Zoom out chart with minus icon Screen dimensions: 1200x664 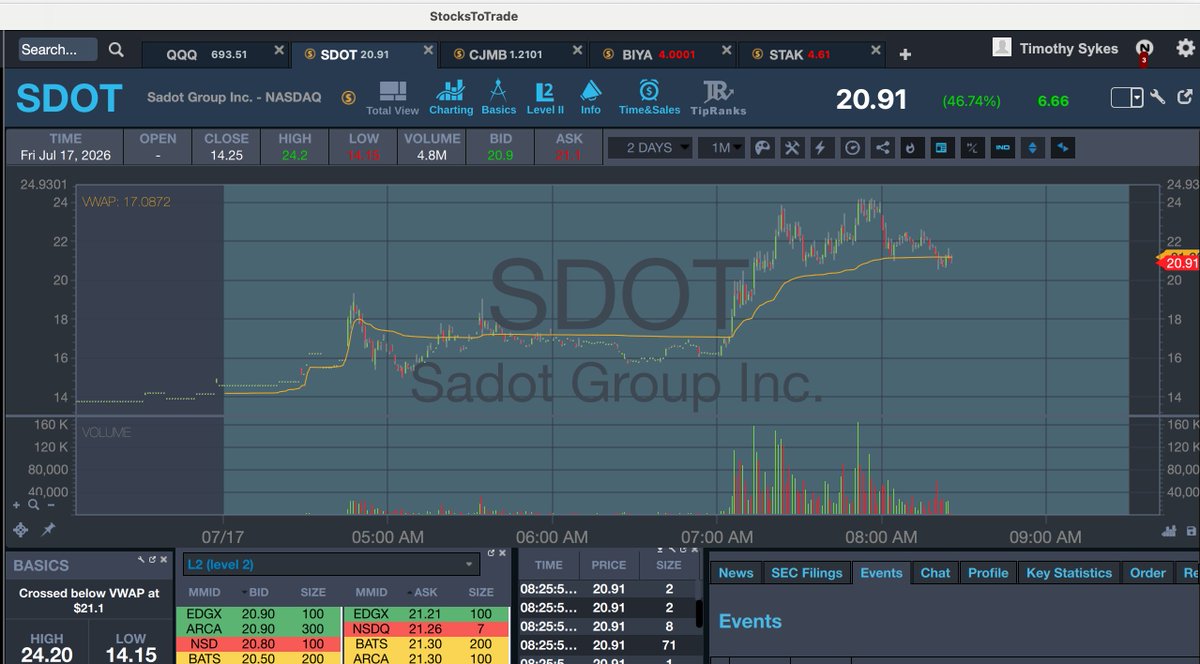click(50, 506)
